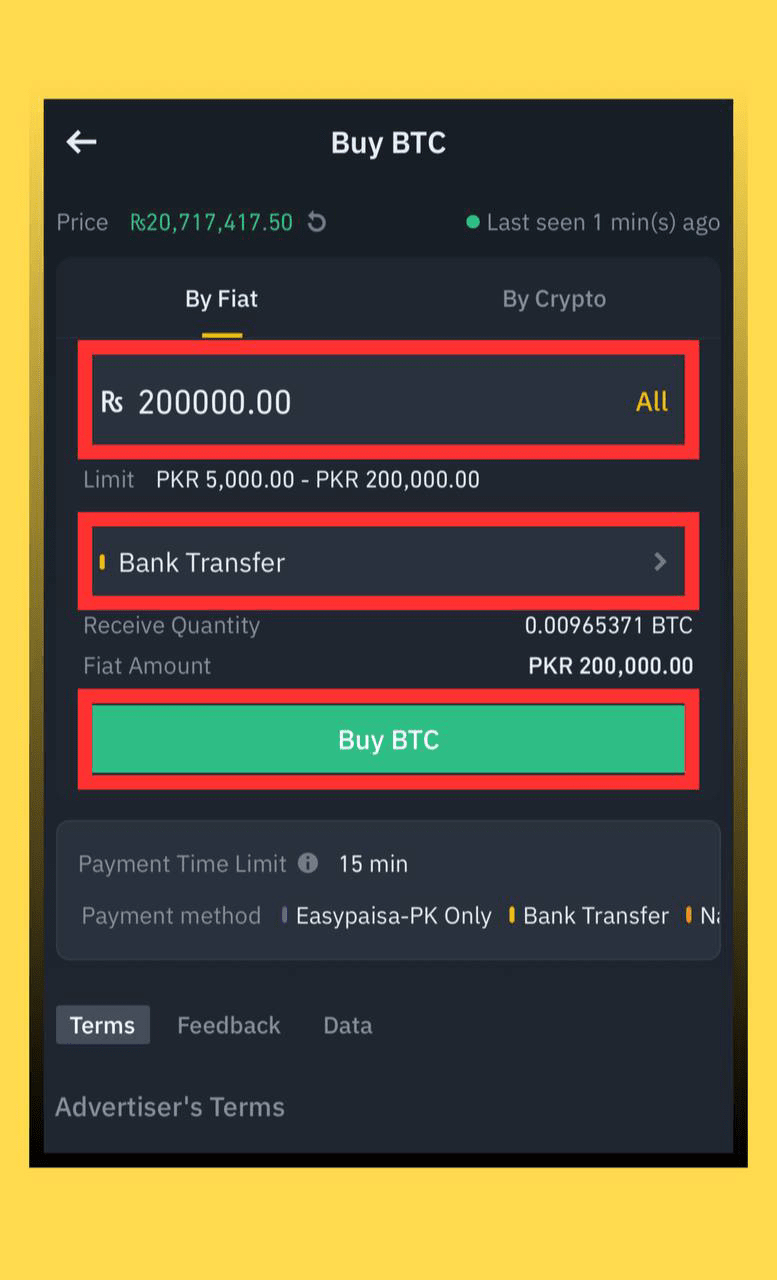Focus the 200000.00 amount field
Screen dimensions: 777x1280
click(388, 402)
